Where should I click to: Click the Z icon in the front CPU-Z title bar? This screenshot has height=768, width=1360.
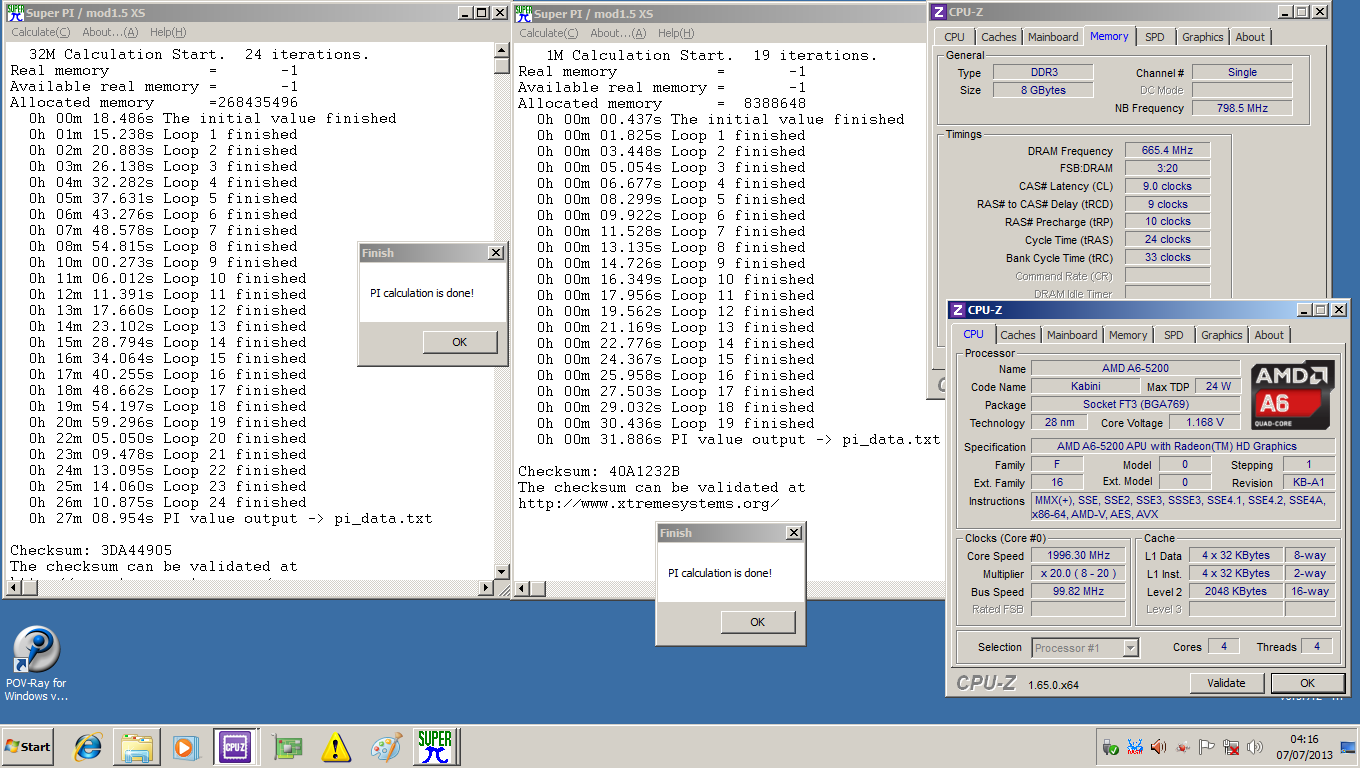[958, 310]
